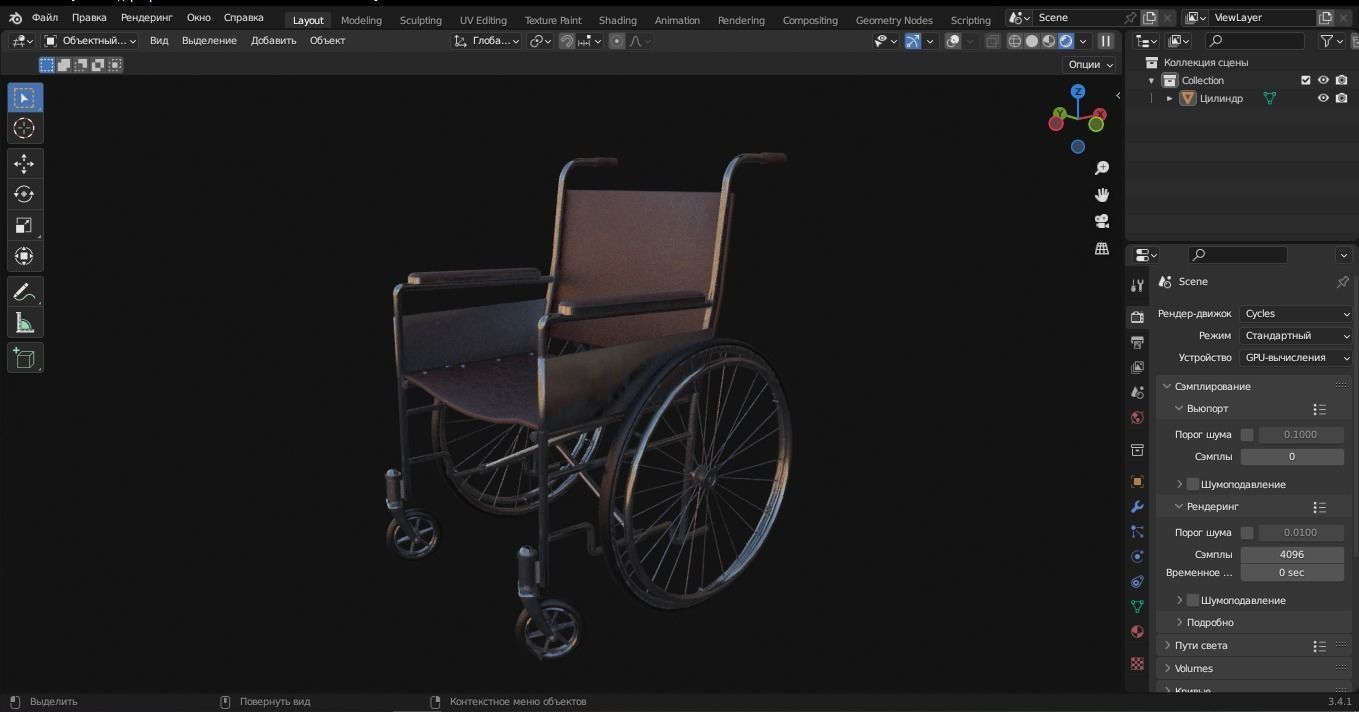Open the Output properties tab
Viewport: 1359px width, 712px height.
click(x=1137, y=342)
